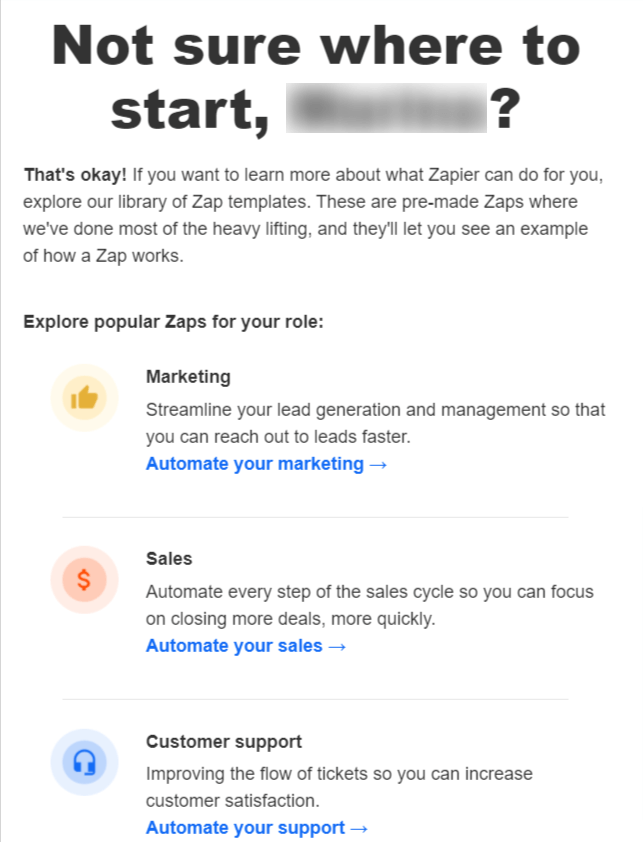Click the bold 'That's okay!' text
The width and height of the screenshot is (643, 842).
75,176
